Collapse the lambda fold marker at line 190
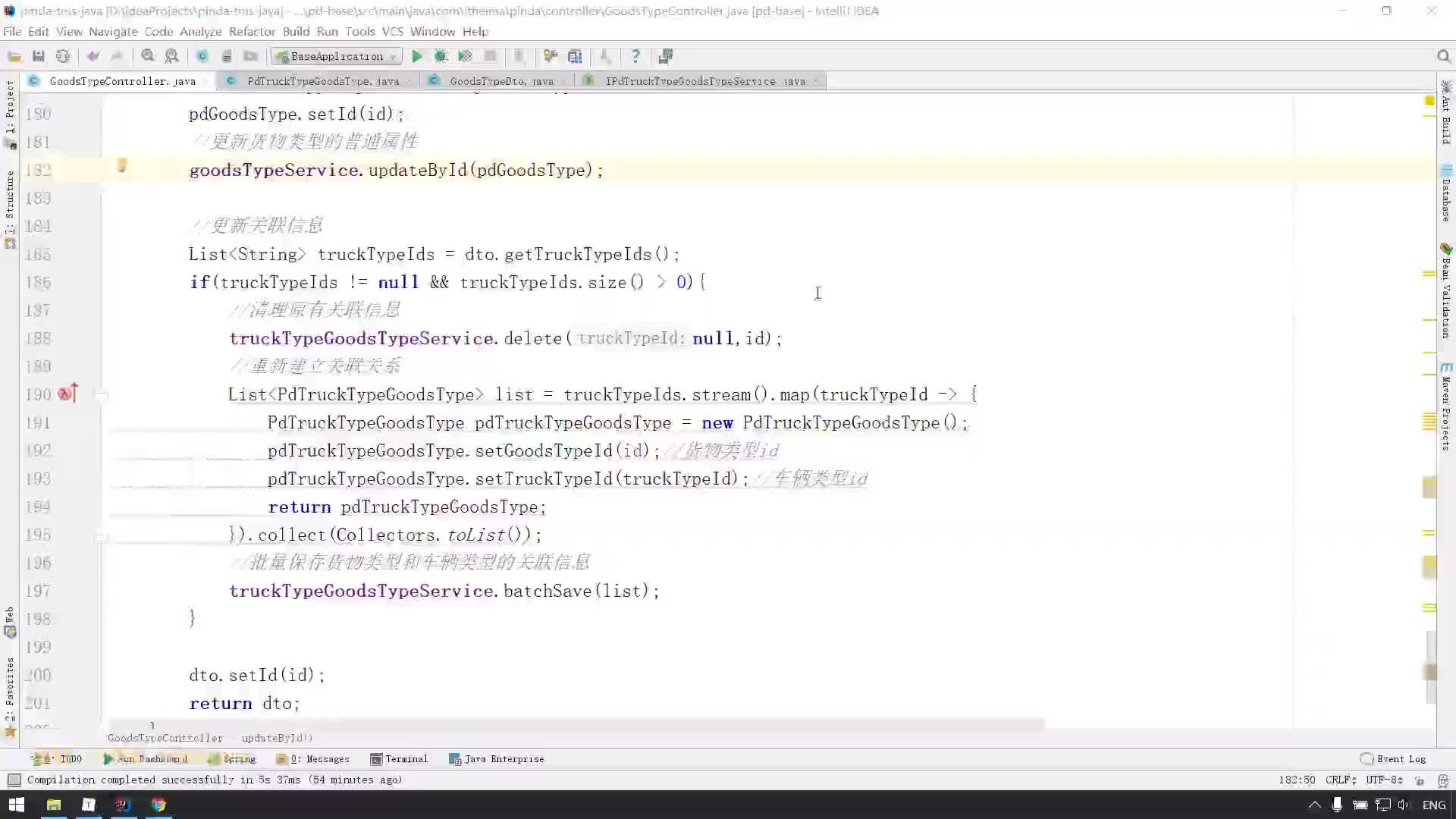Viewport: 1456px width, 819px height. (x=102, y=394)
